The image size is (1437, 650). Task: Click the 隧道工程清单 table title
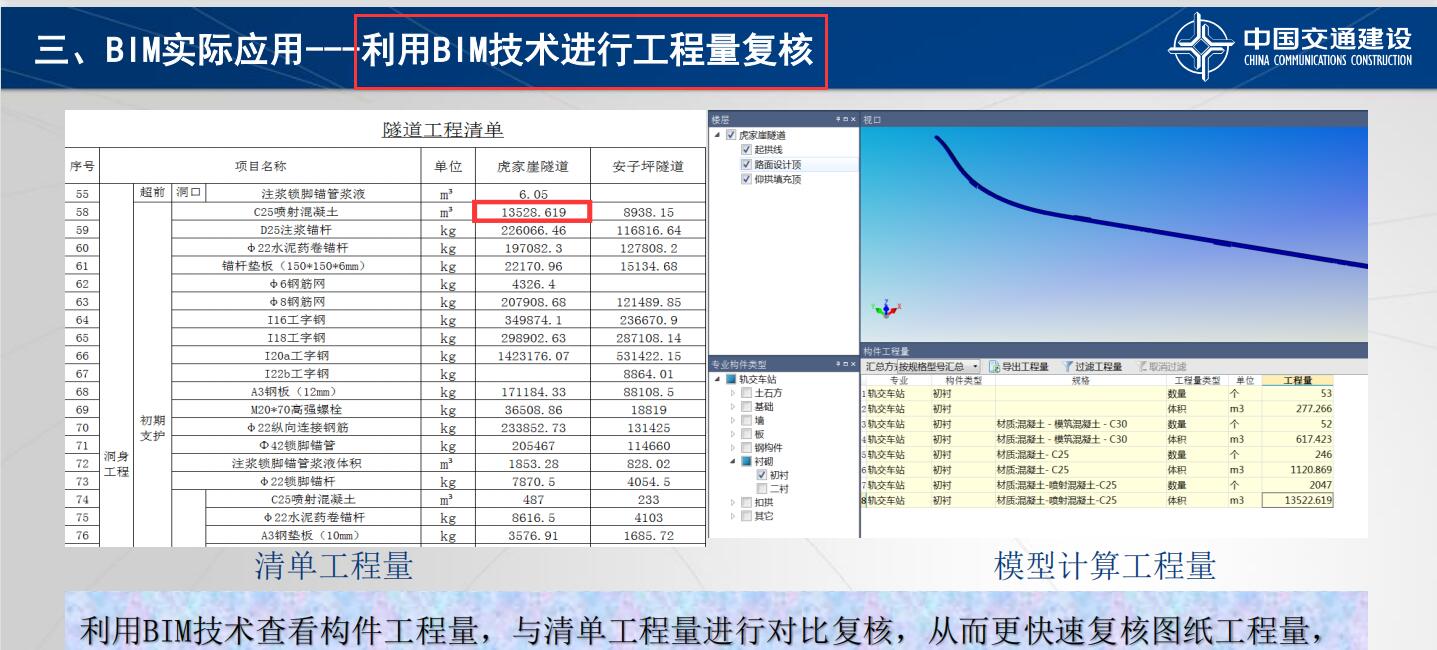click(443, 130)
